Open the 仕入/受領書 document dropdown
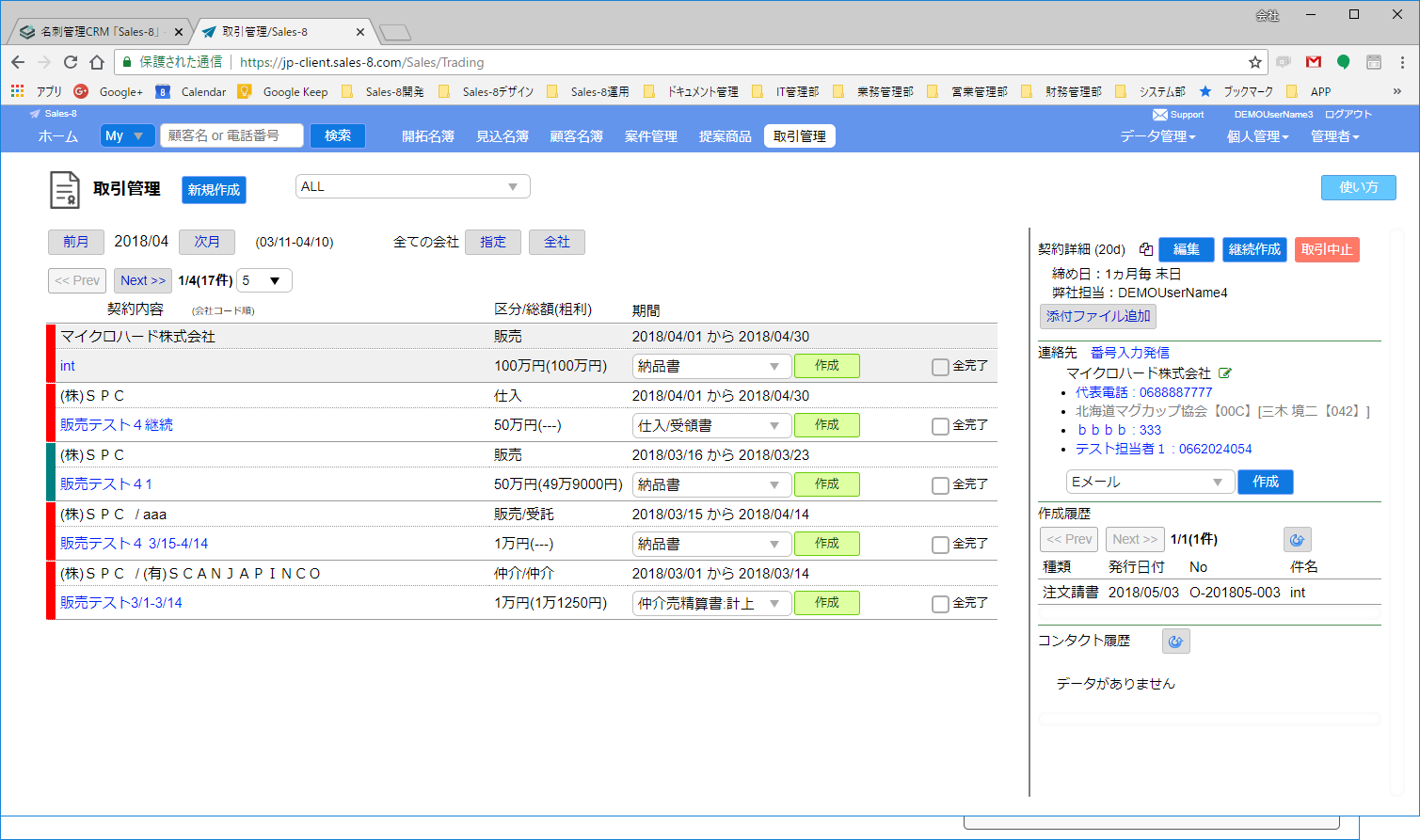This screenshot has width=1420, height=840. pos(710,425)
